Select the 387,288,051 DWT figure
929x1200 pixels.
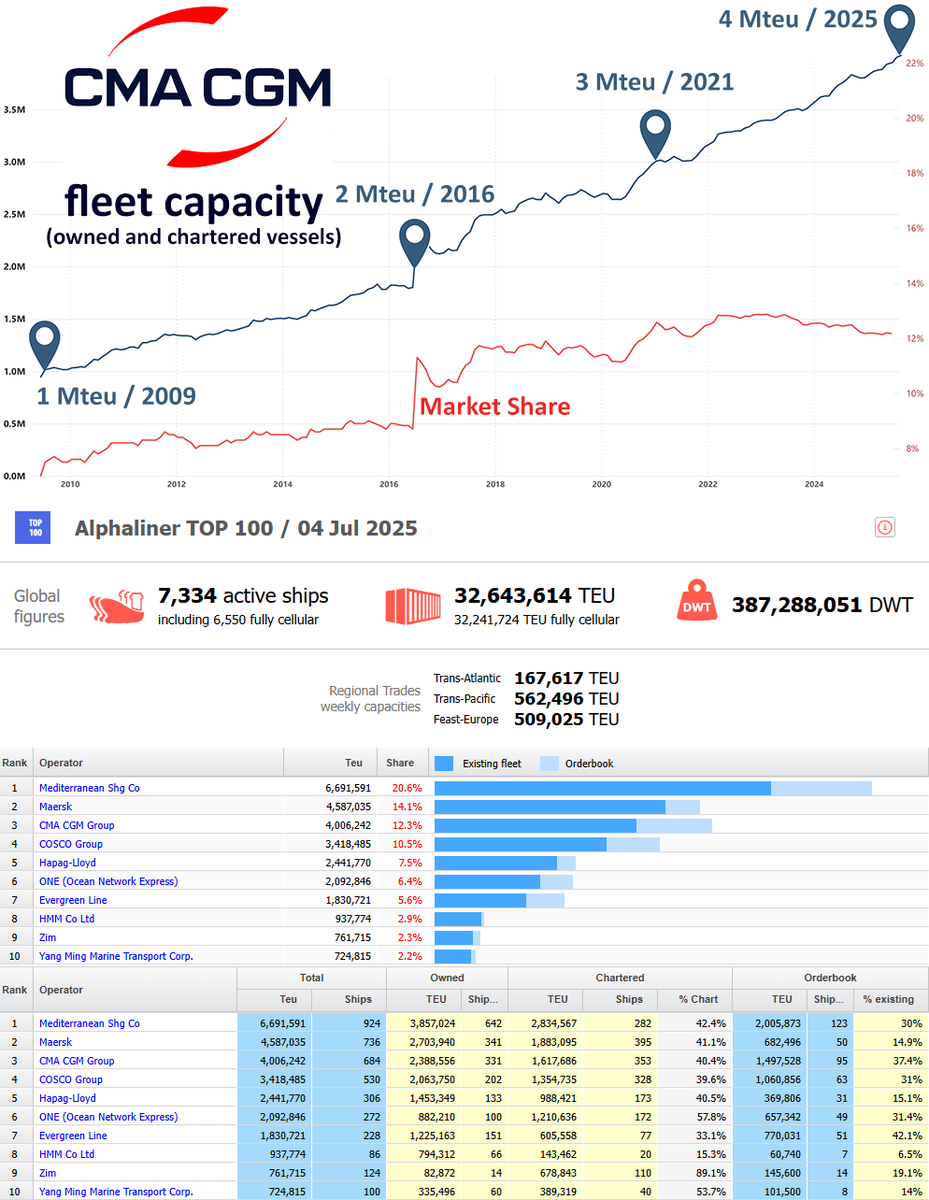(822, 605)
